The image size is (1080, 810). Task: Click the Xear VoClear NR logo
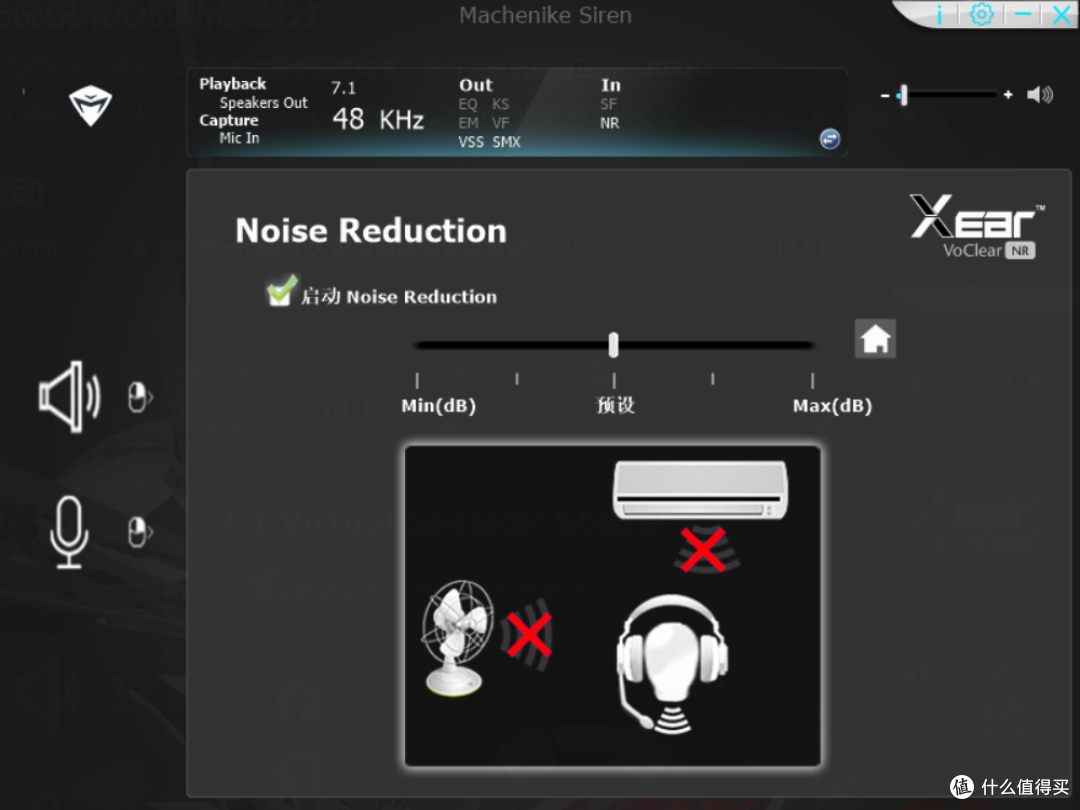[977, 227]
